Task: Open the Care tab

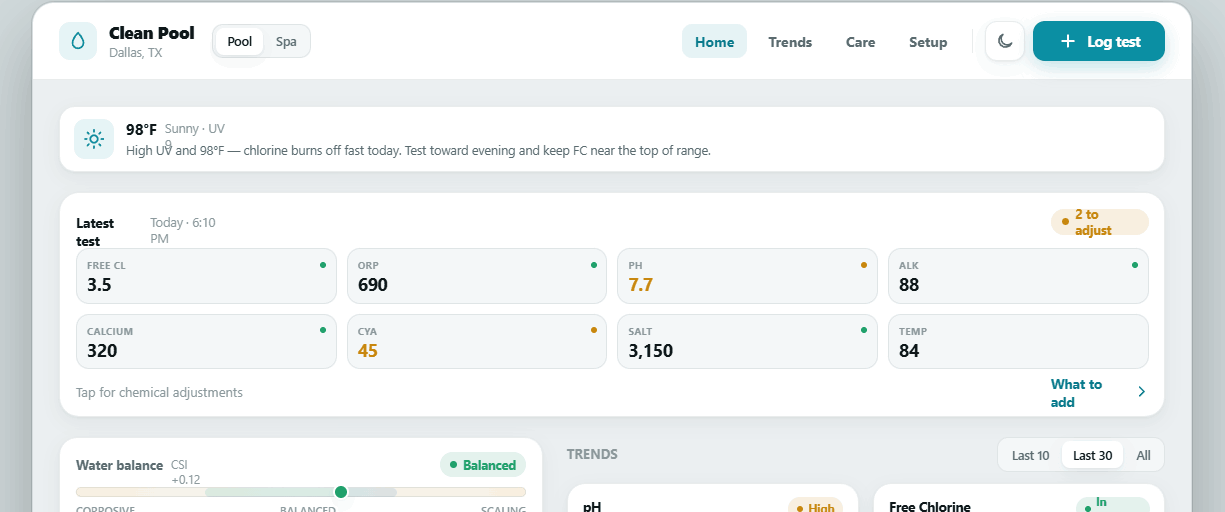Action: 860,41
